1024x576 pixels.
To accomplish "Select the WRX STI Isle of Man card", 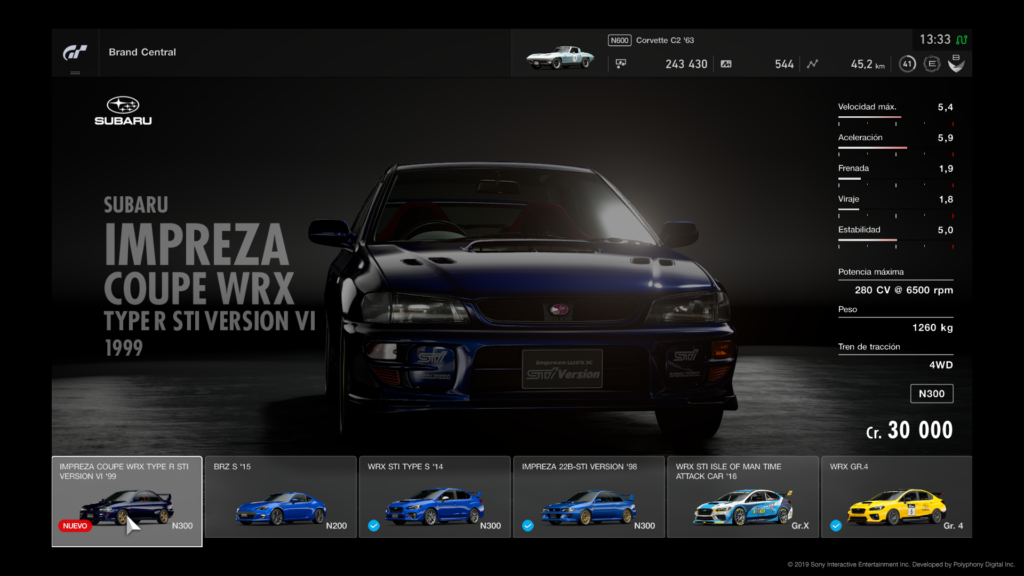I will tap(743, 497).
